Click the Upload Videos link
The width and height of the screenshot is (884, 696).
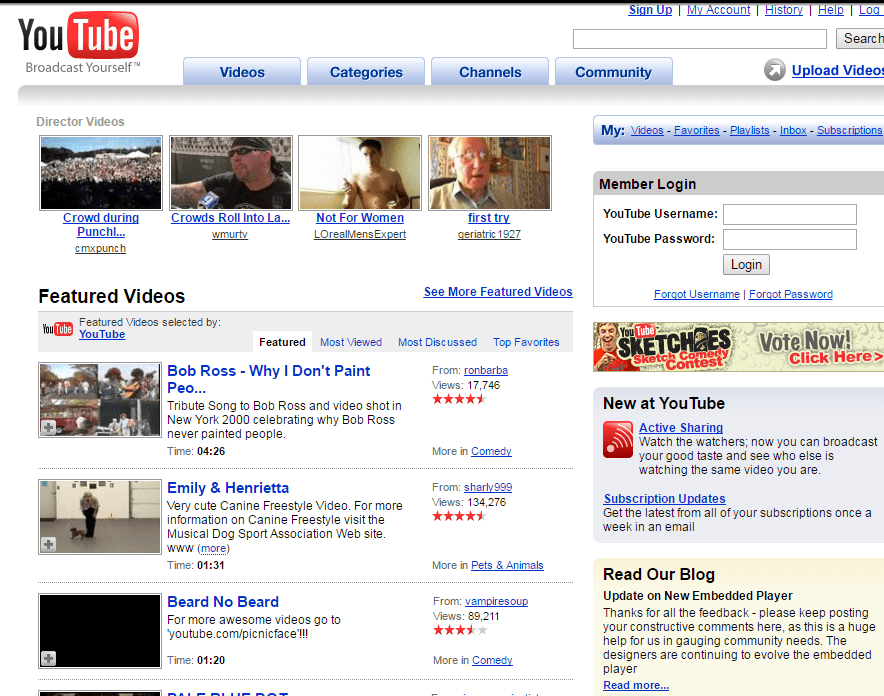point(838,70)
